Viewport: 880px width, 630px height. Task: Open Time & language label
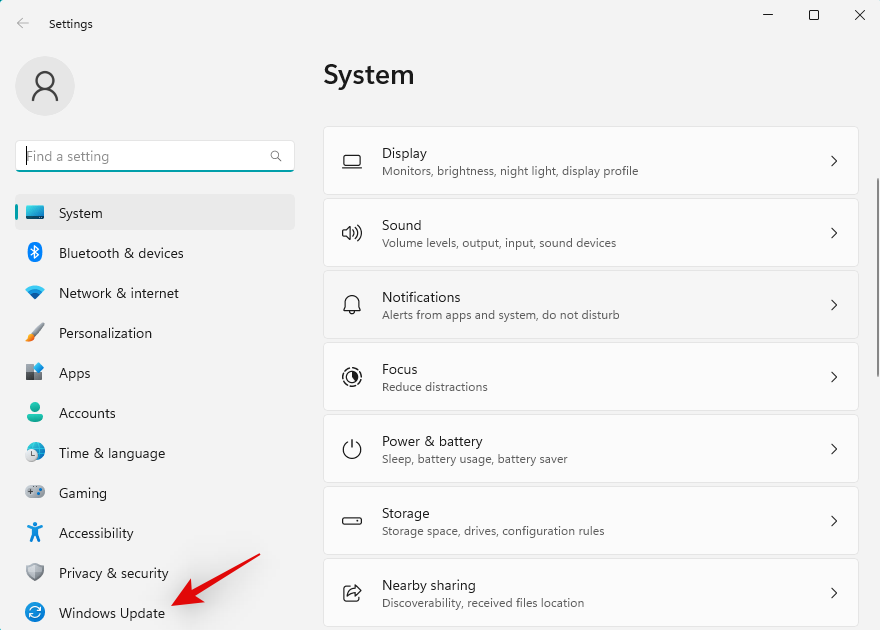(112, 453)
